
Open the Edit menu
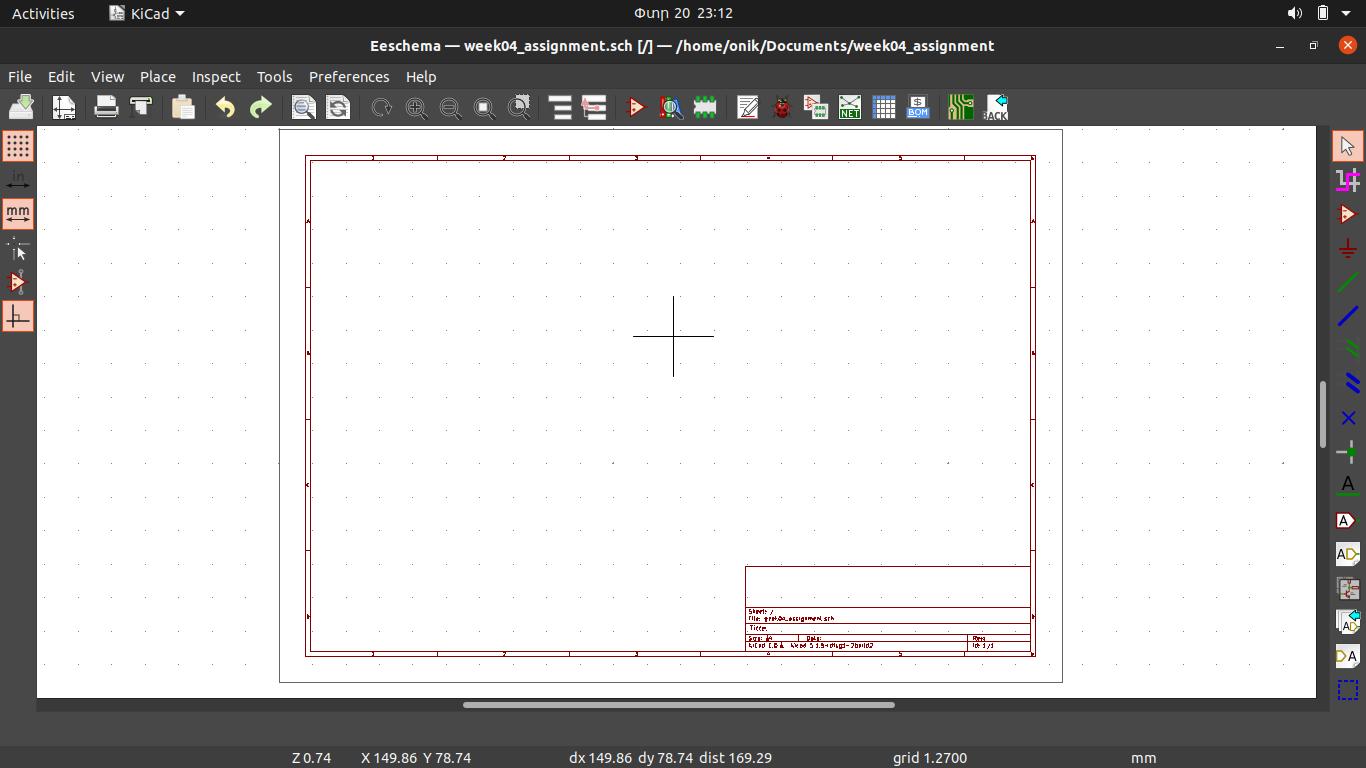click(x=61, y=76)
